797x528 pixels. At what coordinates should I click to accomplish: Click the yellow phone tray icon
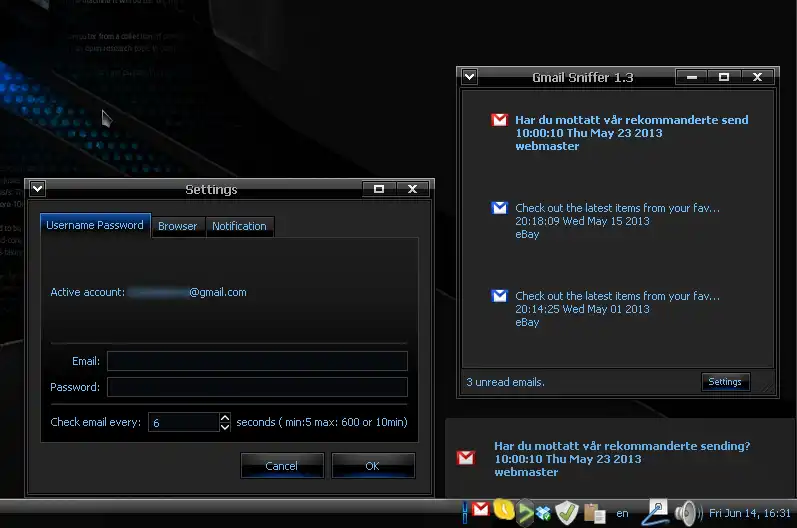coord(503,510)
